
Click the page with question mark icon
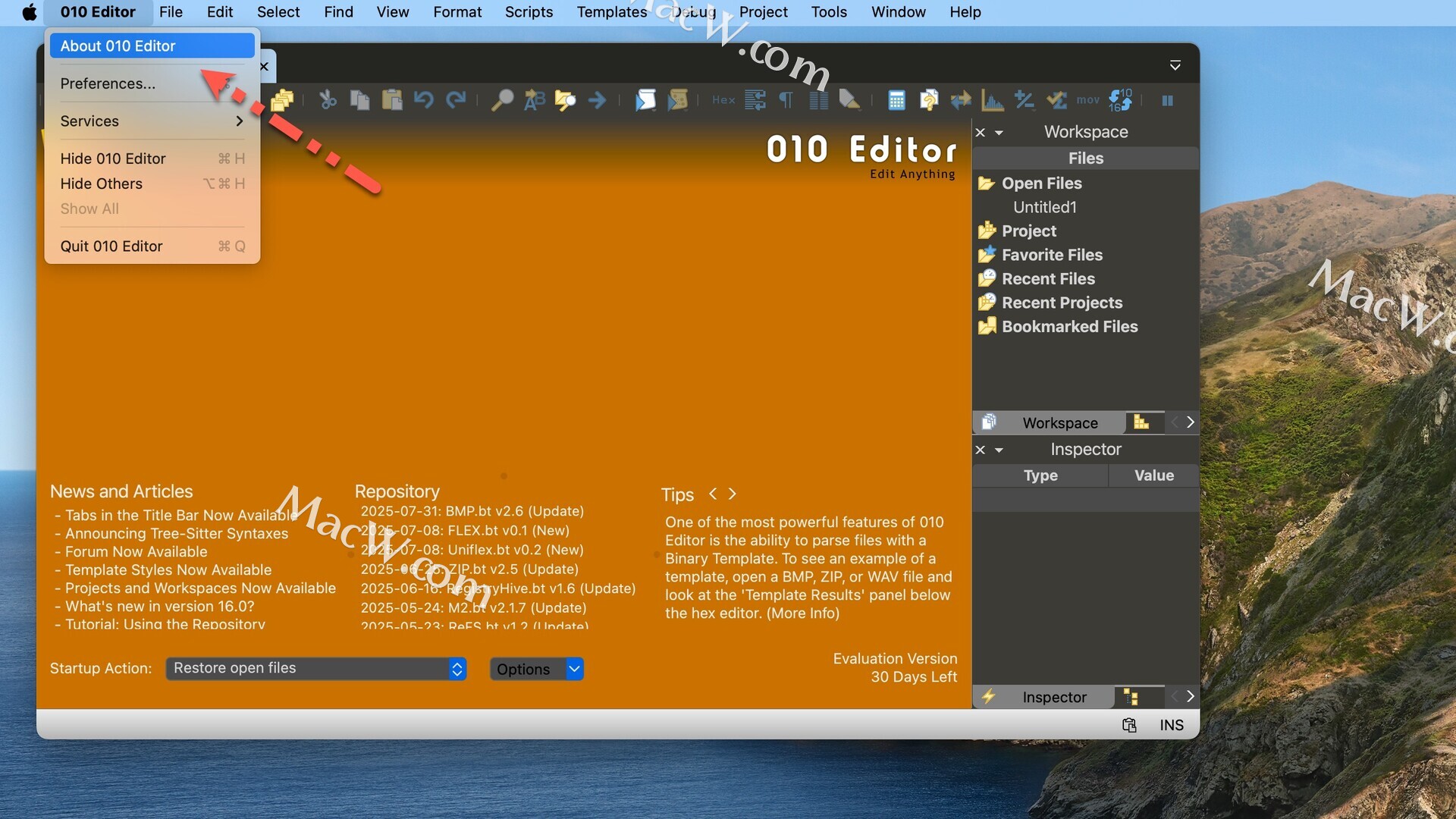[929, 100]
